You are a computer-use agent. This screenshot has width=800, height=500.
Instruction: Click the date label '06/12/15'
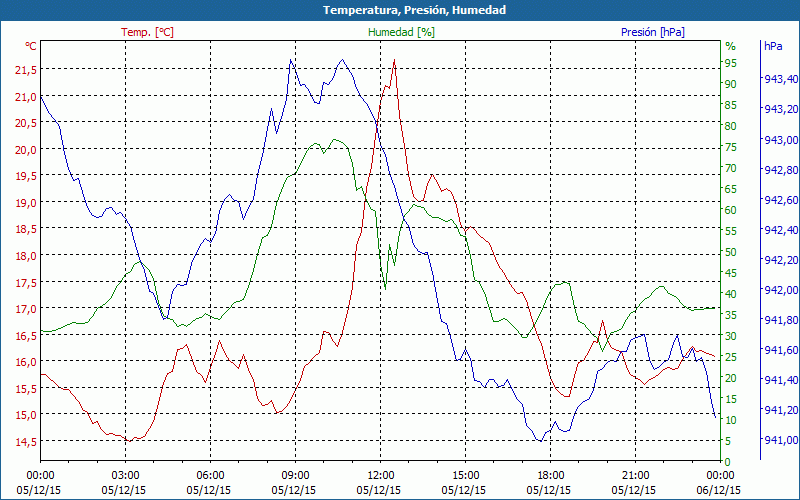pyautogui.click(x=718, y=490)
